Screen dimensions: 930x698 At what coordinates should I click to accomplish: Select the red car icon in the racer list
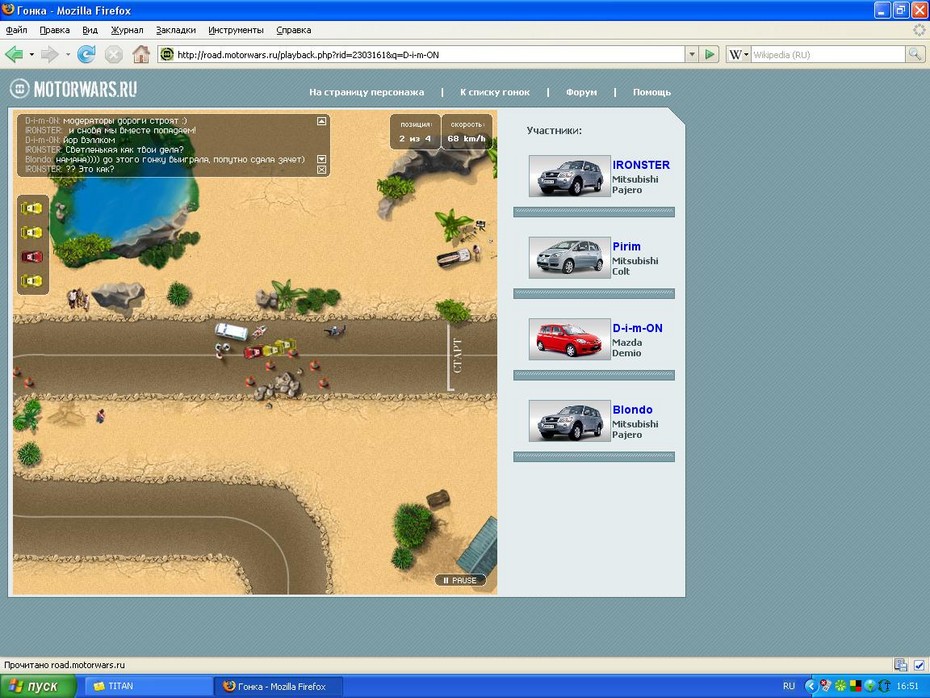coord(32,257)
